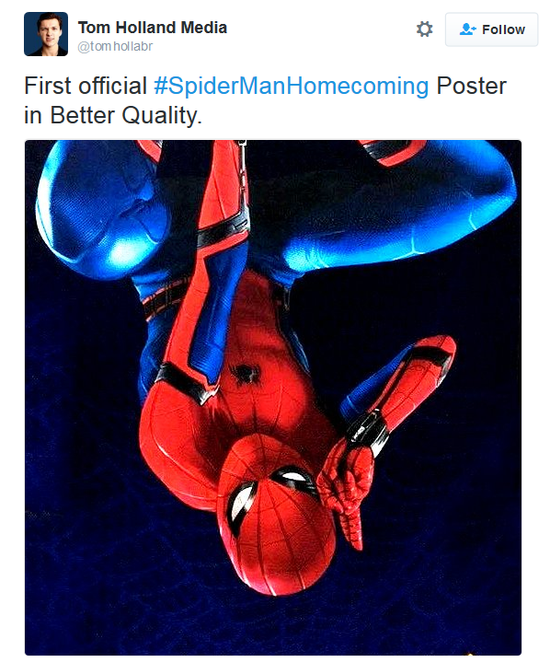Open the gear settings menu on tweet
The height and width of the screenshot is (662, 550).
(424, 29)
